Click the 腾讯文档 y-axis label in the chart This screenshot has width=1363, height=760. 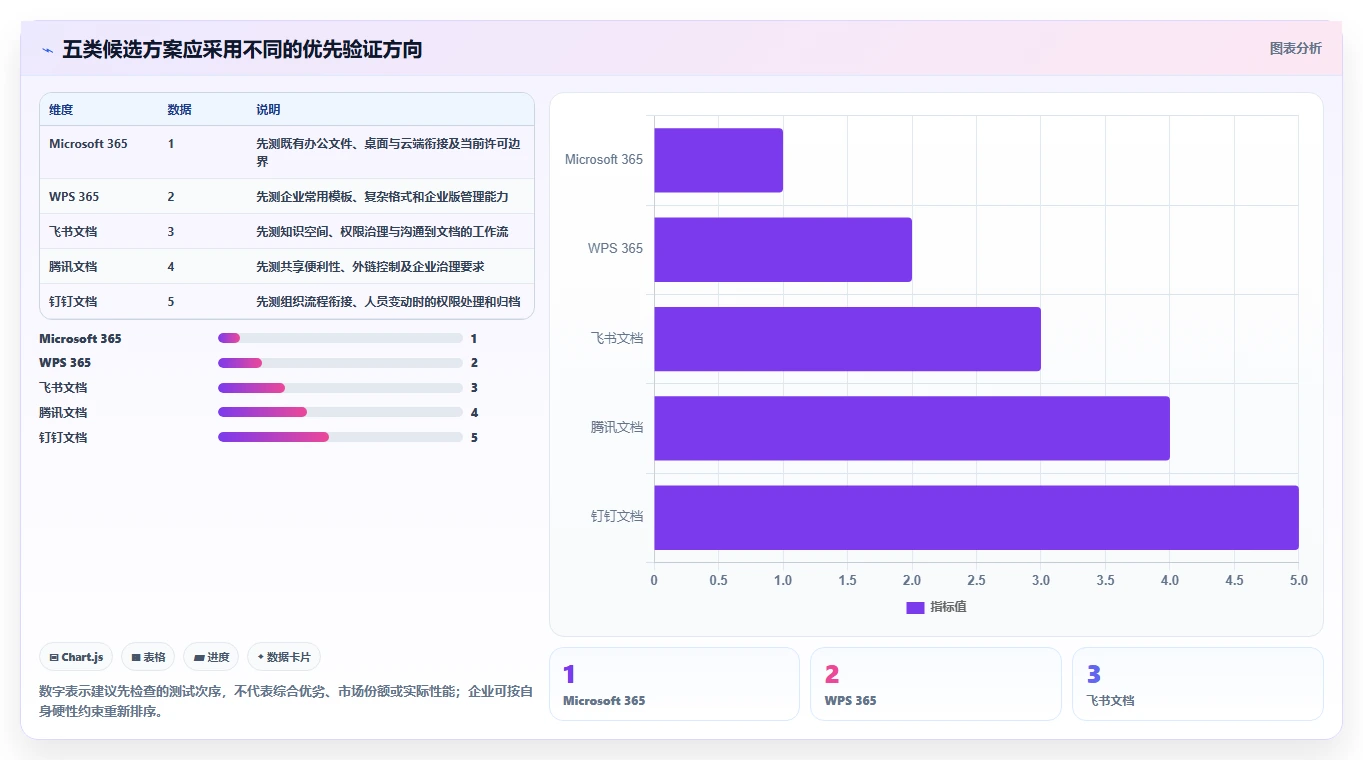[x=617, y=428]
